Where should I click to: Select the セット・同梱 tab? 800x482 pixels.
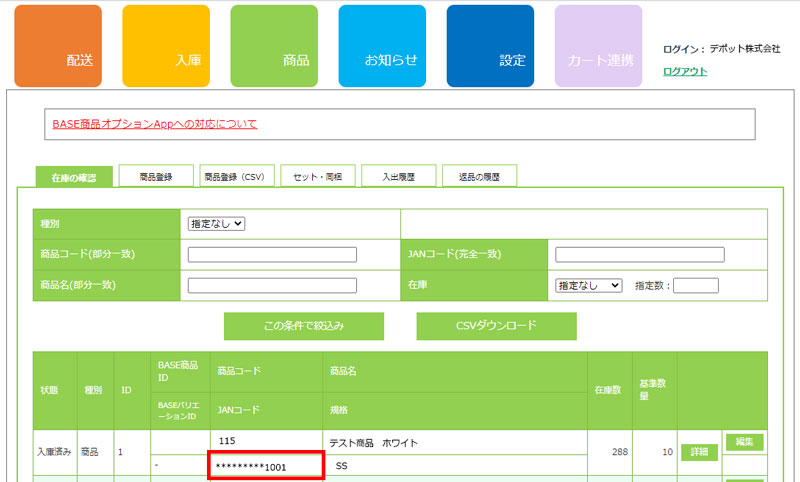click(x=317, y=176)
